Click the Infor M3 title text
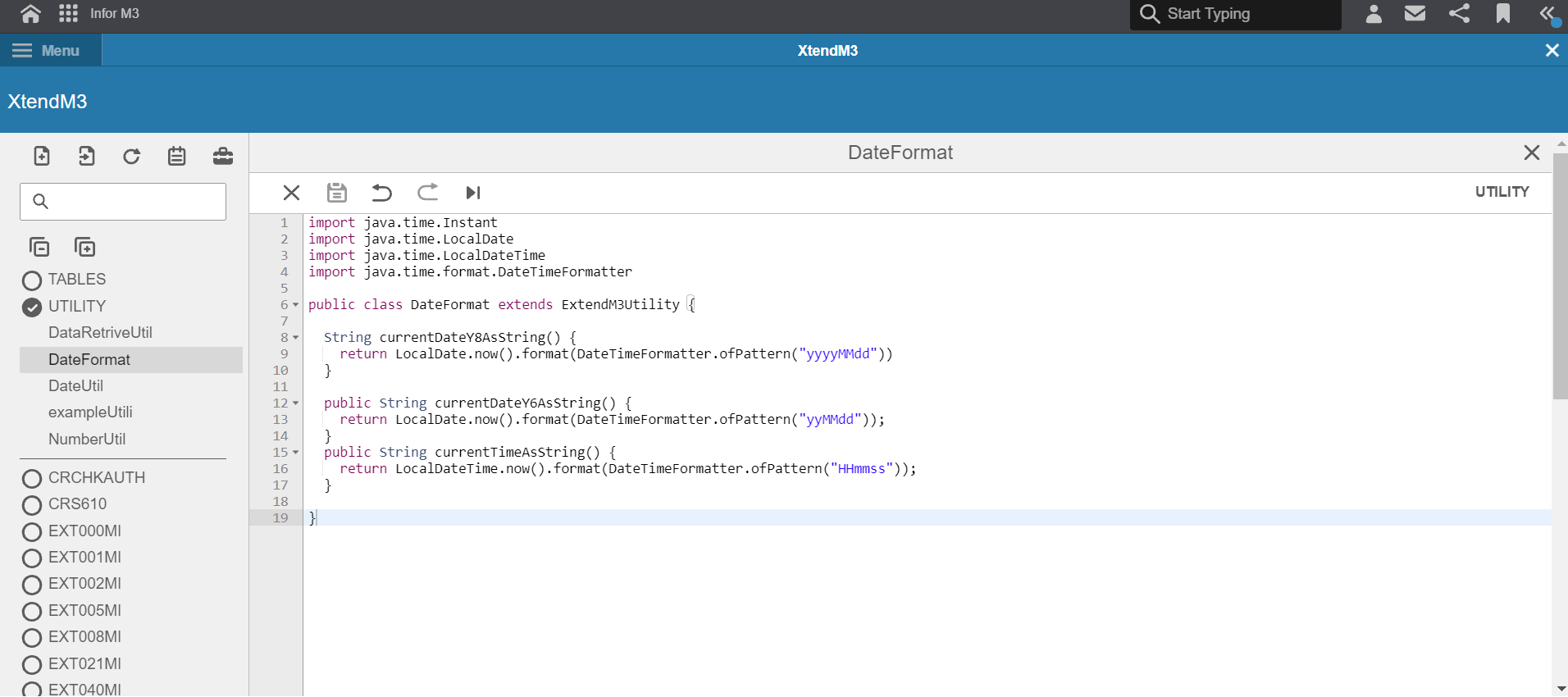This screenshot has height=697, width=1568. point(115,13)
